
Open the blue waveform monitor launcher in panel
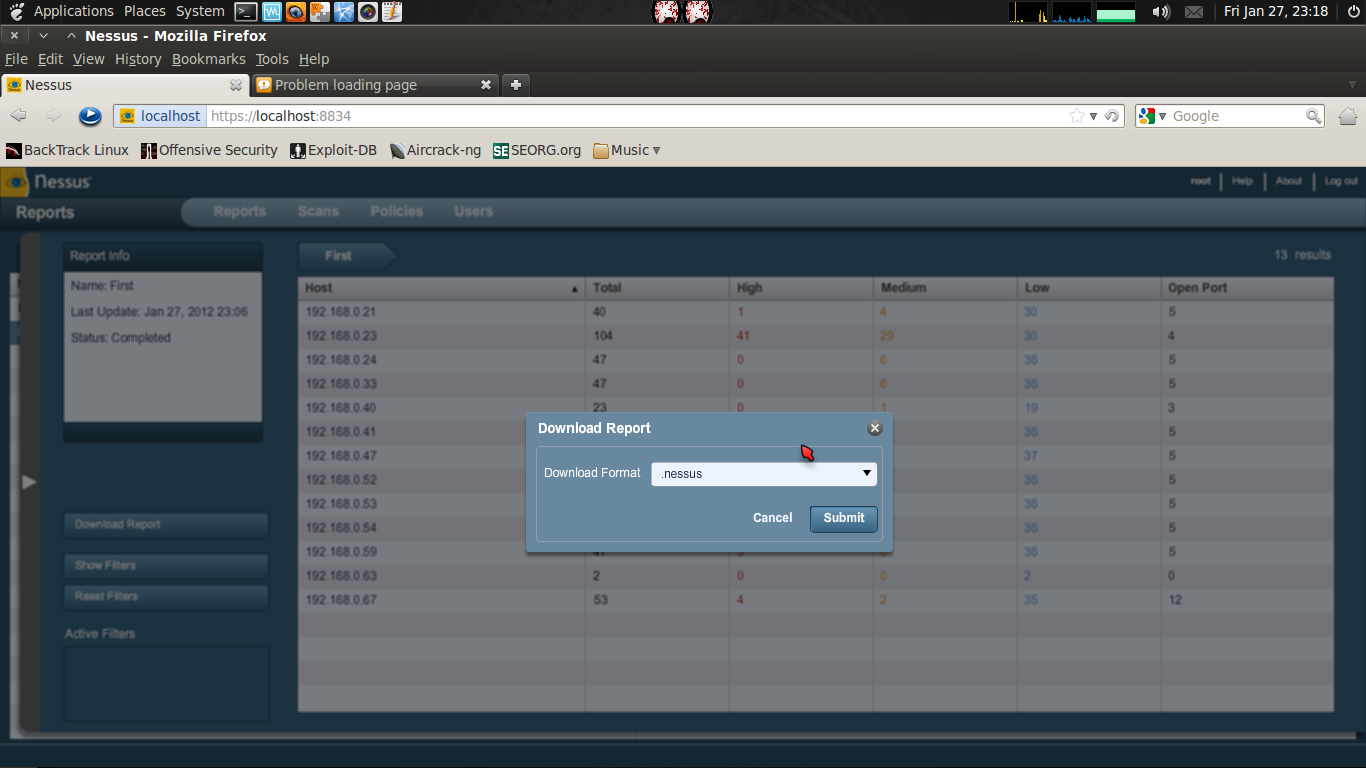(x=271, y=12)
